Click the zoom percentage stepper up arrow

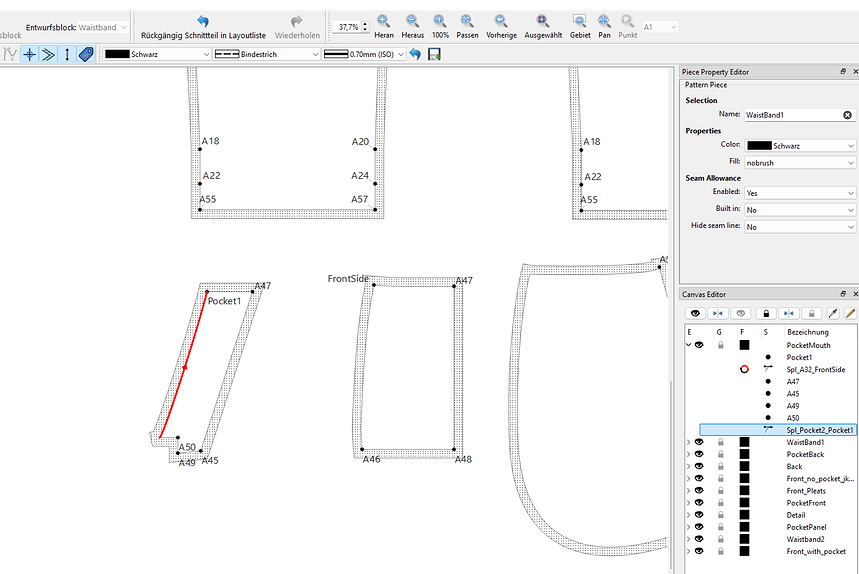(365, 24)
